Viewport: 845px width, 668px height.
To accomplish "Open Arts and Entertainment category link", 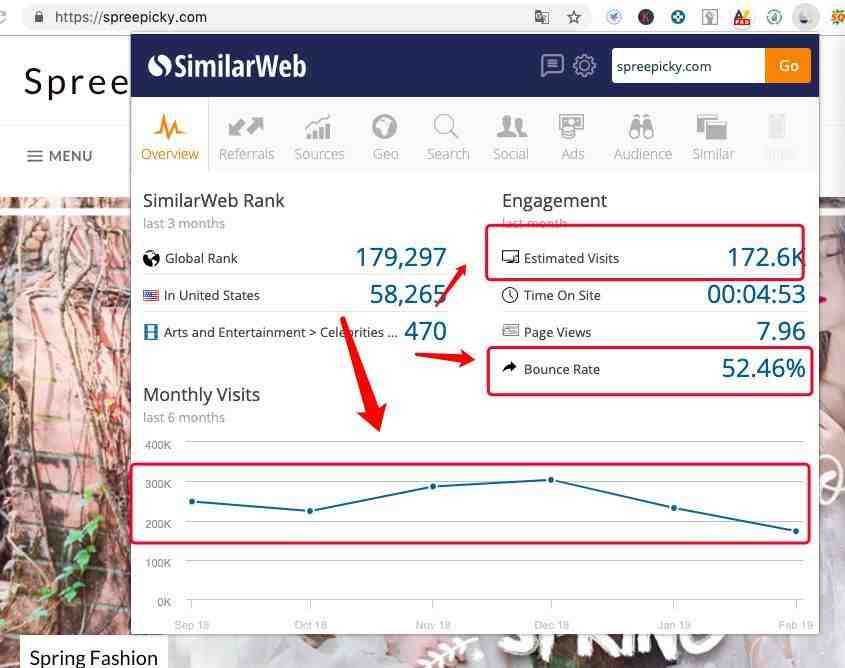I will [x=280, y=332].
